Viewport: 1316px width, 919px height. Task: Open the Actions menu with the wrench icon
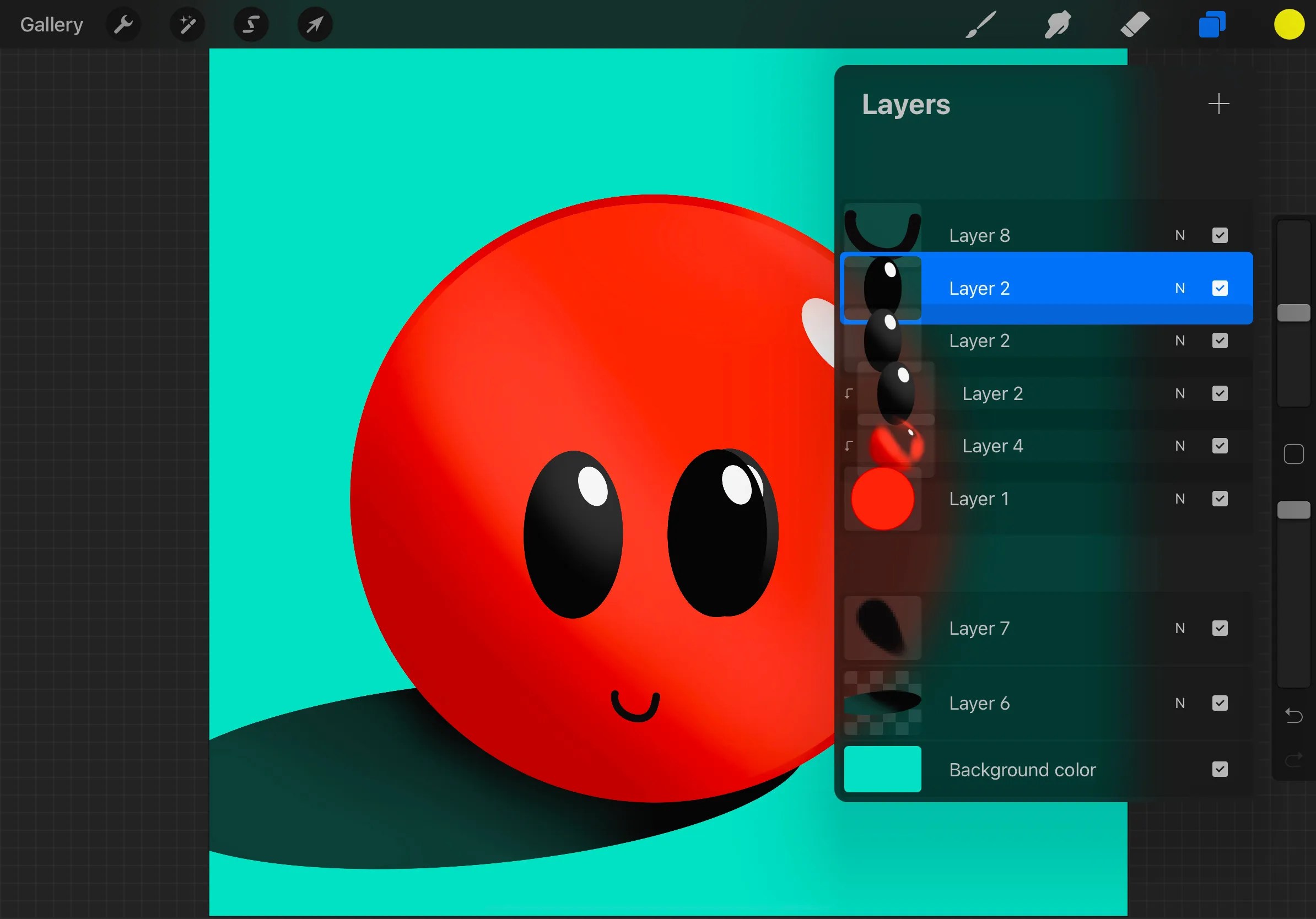coord(123,24)
